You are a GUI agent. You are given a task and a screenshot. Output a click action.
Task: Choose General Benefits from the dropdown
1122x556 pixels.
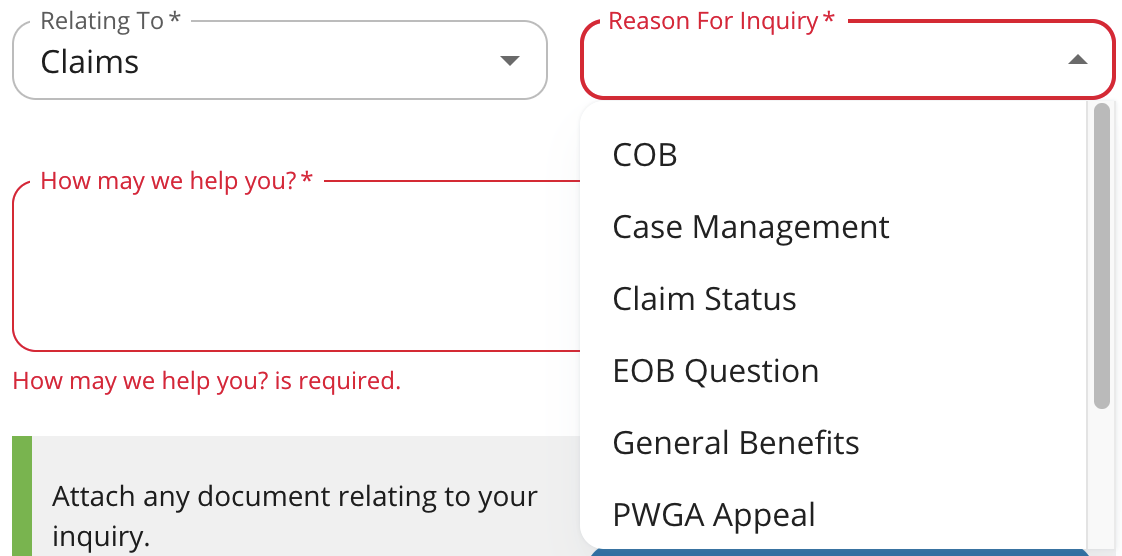tap(735, 443)
